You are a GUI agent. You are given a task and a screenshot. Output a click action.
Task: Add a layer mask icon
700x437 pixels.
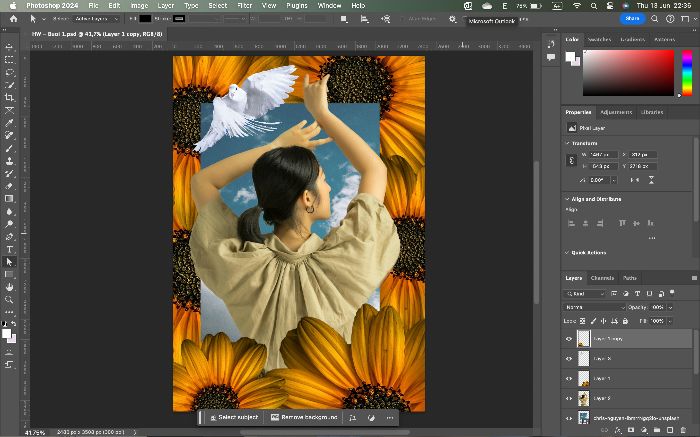coord(631,430)
